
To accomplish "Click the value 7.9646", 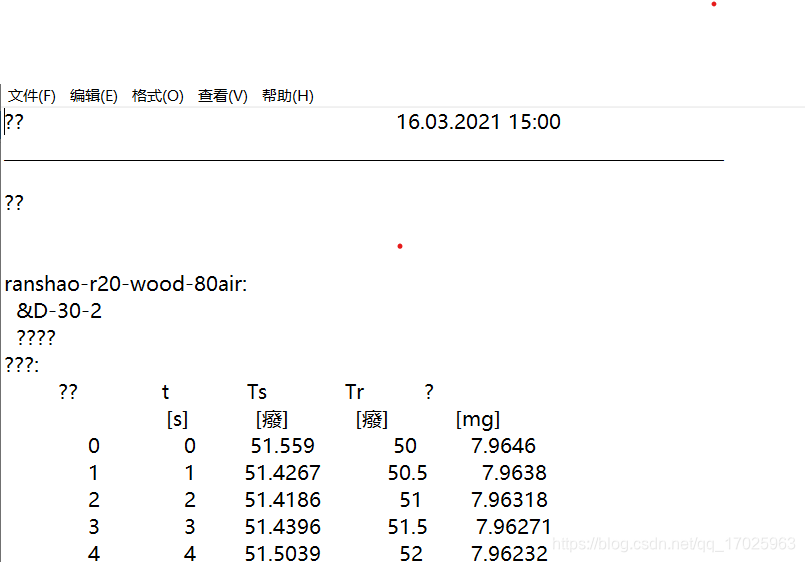I will [503, 446].
